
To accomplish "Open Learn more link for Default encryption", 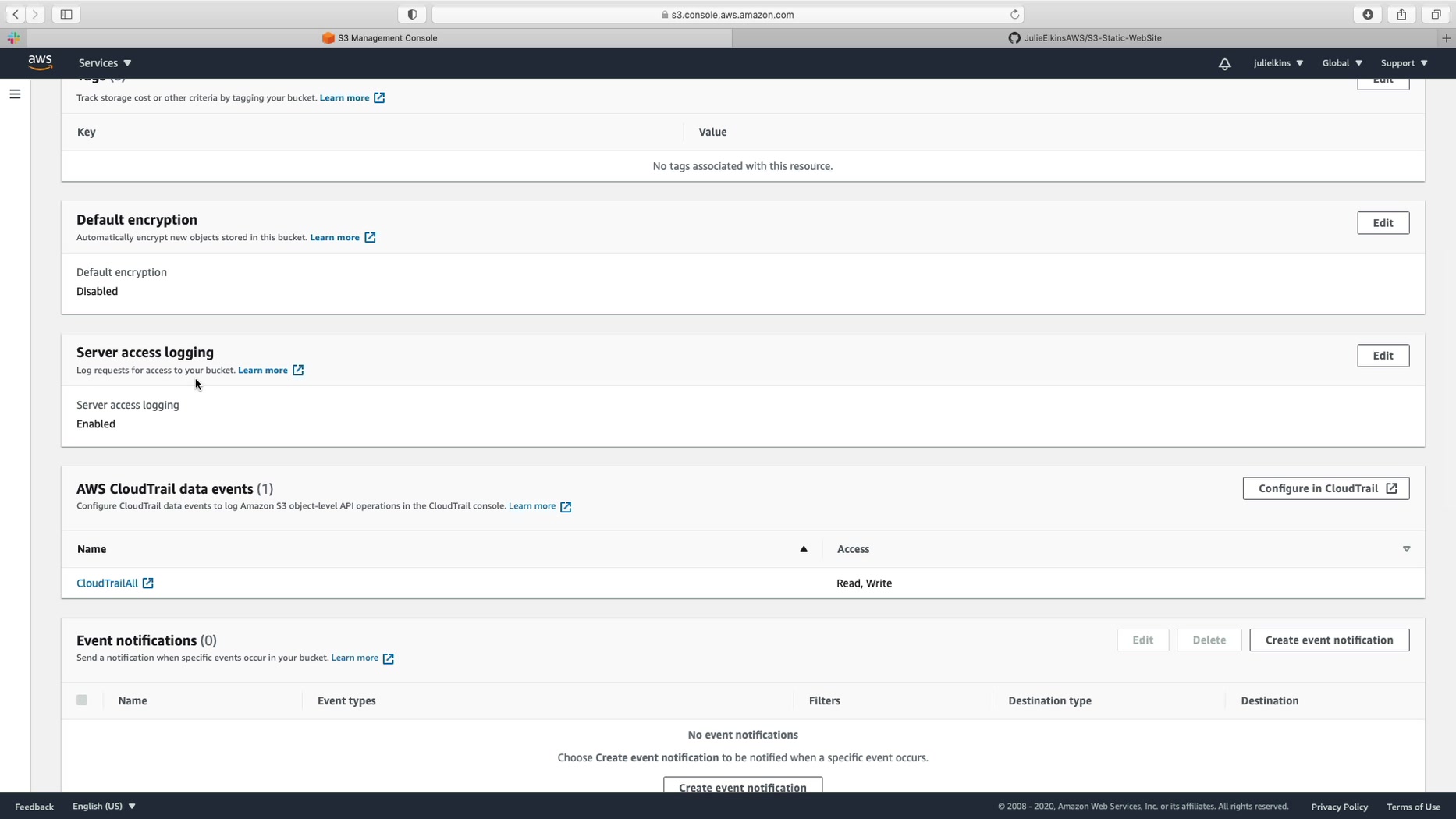I will tap(335, 237).
